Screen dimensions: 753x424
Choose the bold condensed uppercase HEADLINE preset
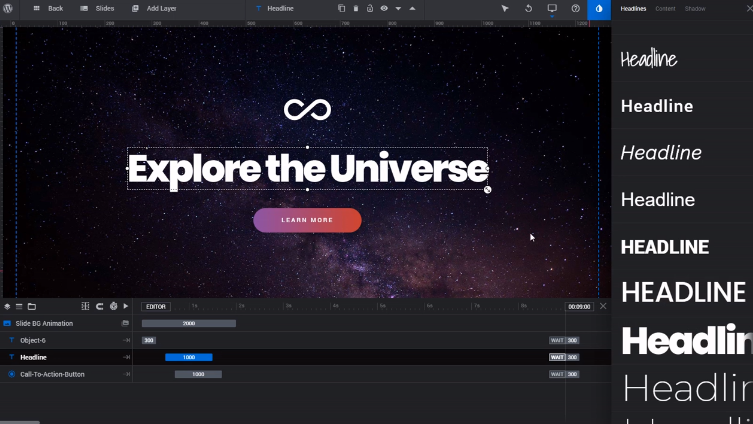[x=665, y=247]
